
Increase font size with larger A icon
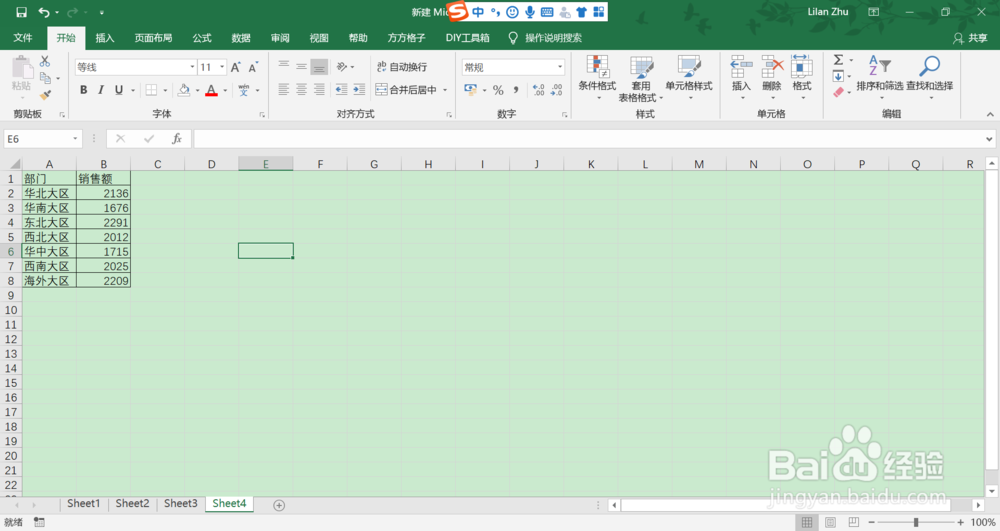(x=236, y=67)
